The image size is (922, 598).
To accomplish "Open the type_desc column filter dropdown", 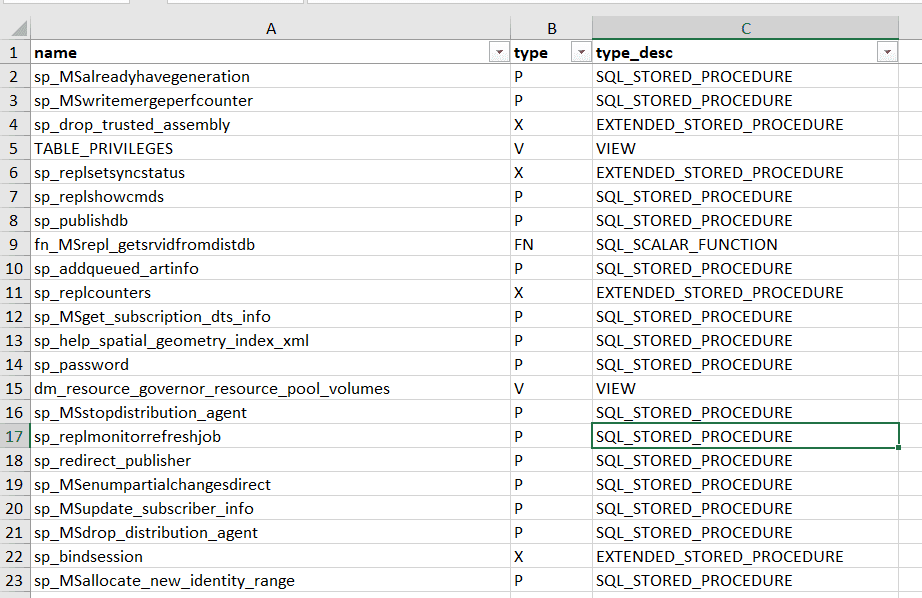I will [x=887, y=52].
